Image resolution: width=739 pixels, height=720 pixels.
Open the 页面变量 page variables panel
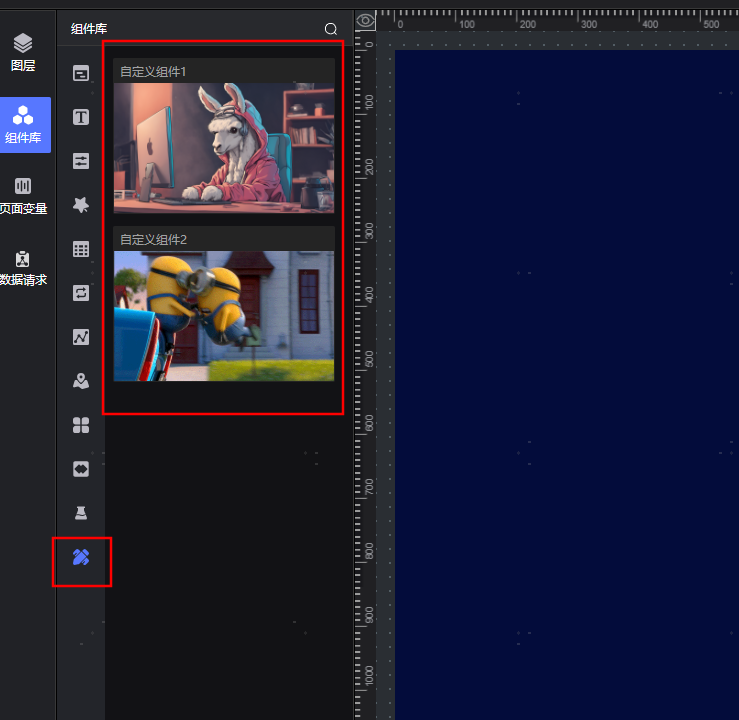23,195
